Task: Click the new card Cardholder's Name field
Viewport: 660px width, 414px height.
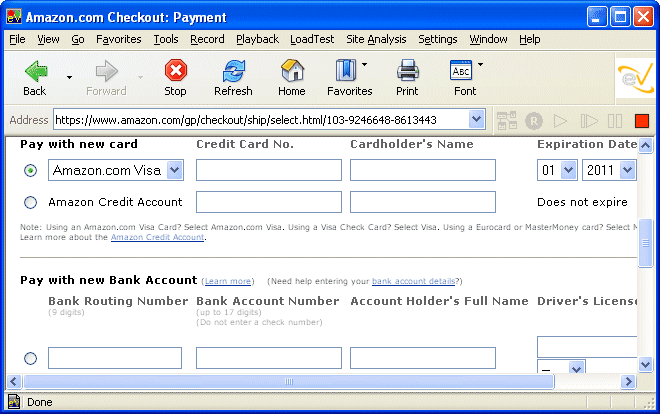Action: [423, 170]
